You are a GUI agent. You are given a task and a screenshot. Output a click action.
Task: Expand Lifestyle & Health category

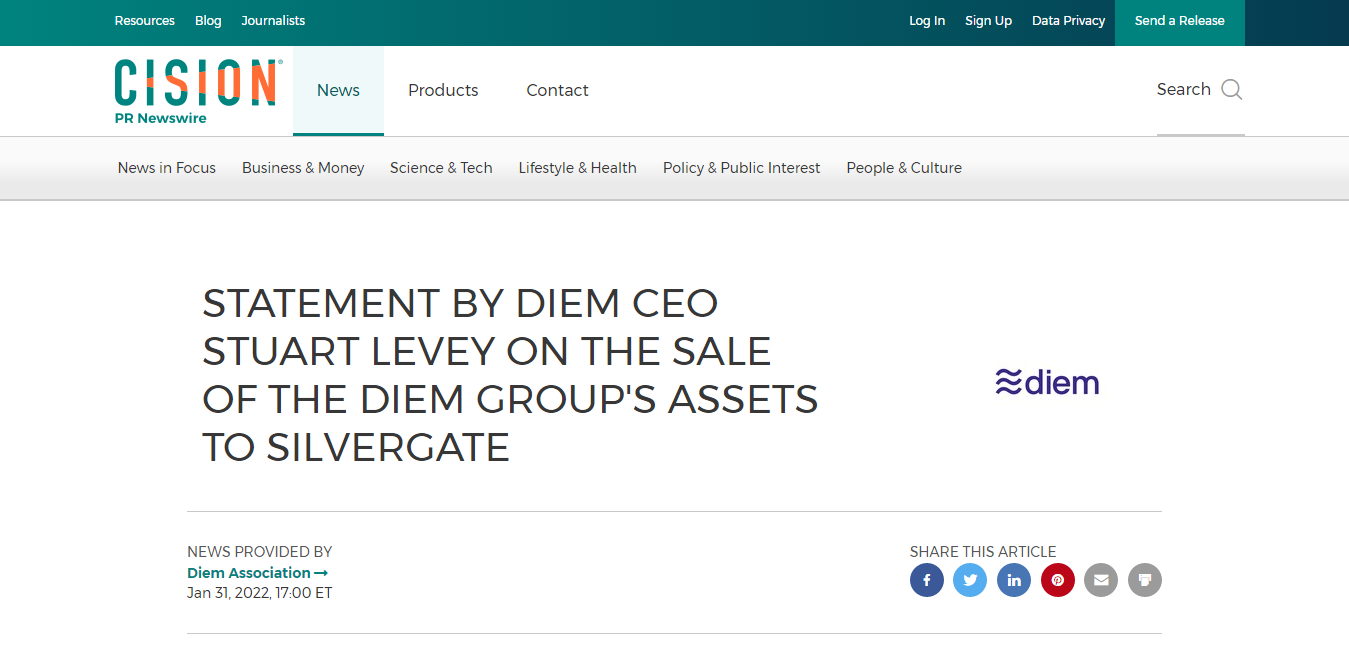577,168
